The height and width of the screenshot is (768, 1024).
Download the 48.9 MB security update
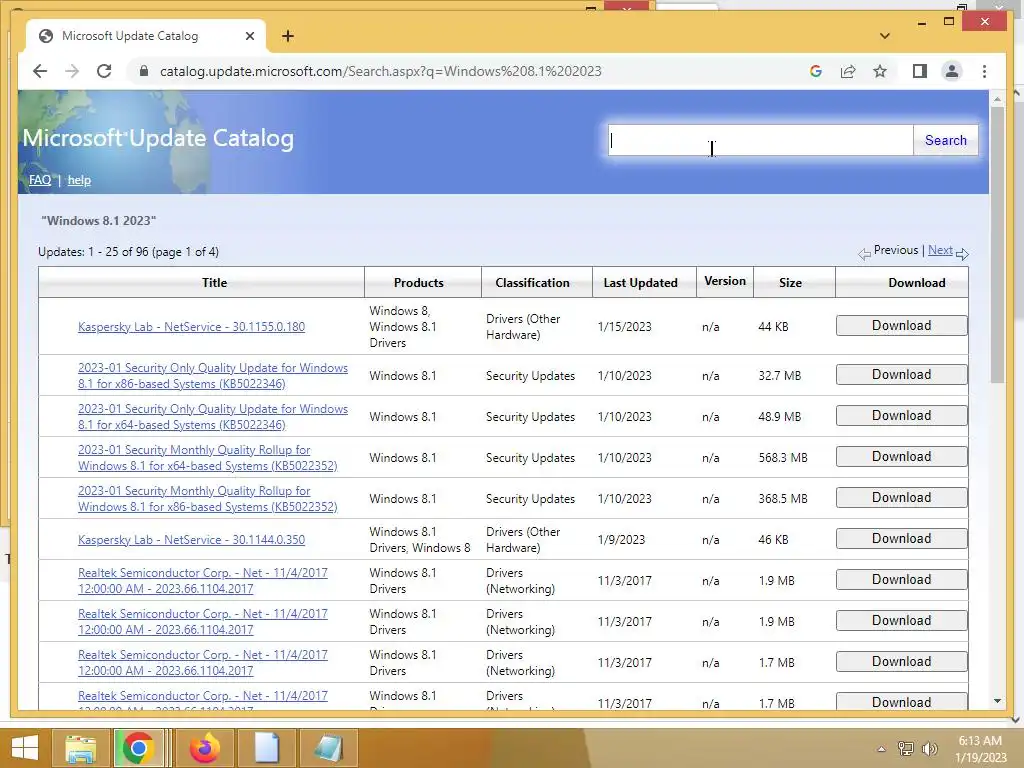coord(901,415)
